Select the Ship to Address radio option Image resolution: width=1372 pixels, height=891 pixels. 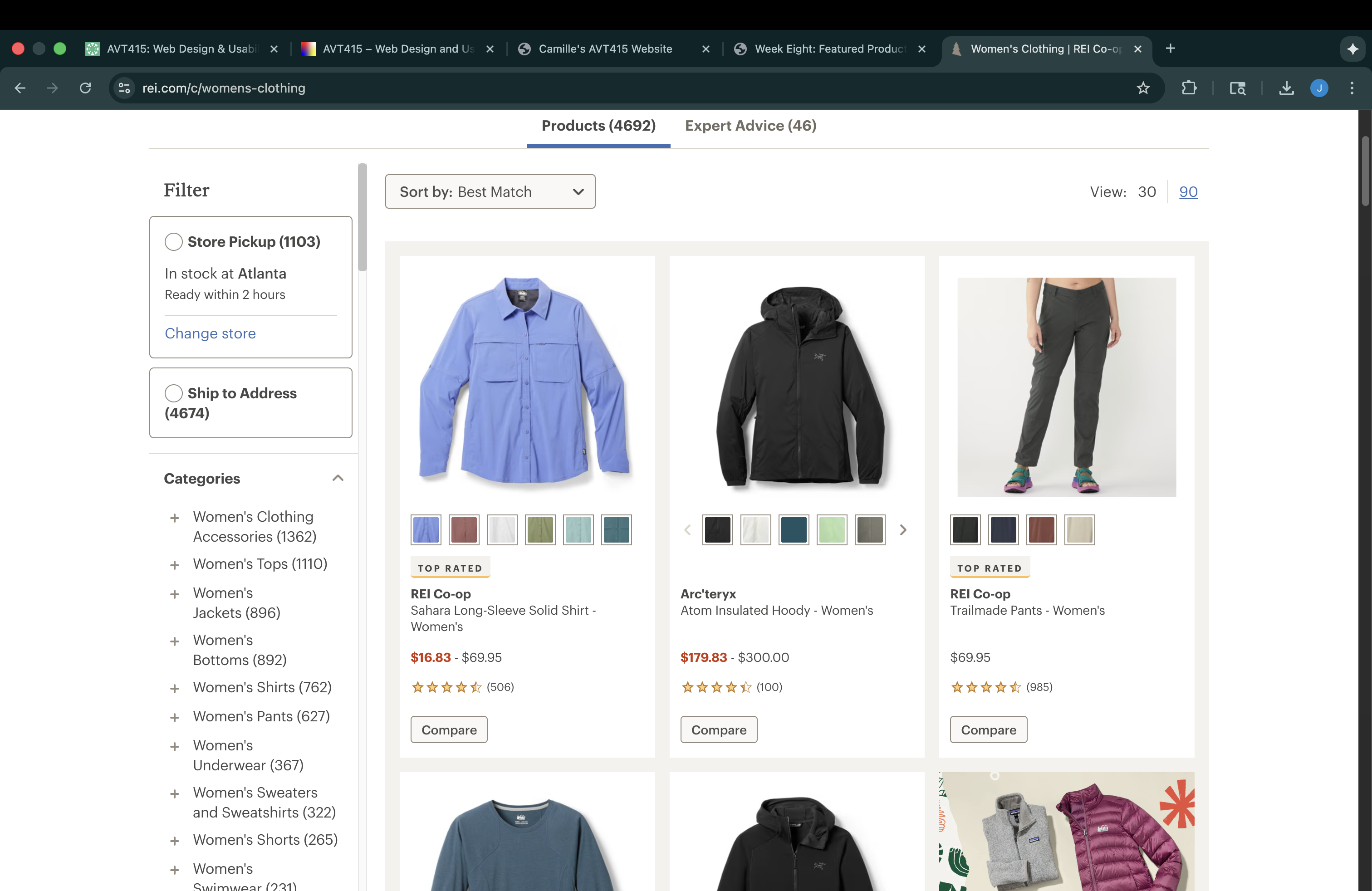click(173, 393)
